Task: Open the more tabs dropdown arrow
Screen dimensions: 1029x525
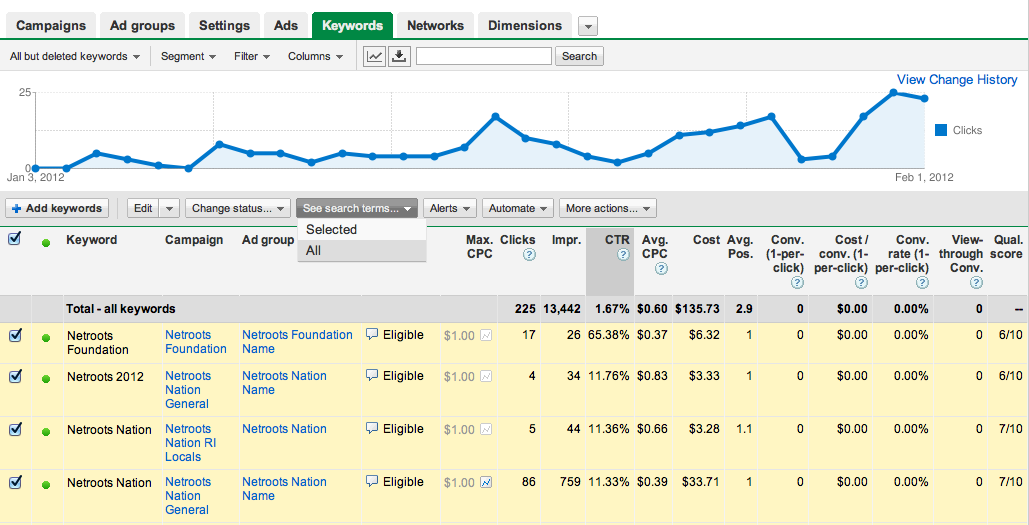Action: (x=588, y=27)
